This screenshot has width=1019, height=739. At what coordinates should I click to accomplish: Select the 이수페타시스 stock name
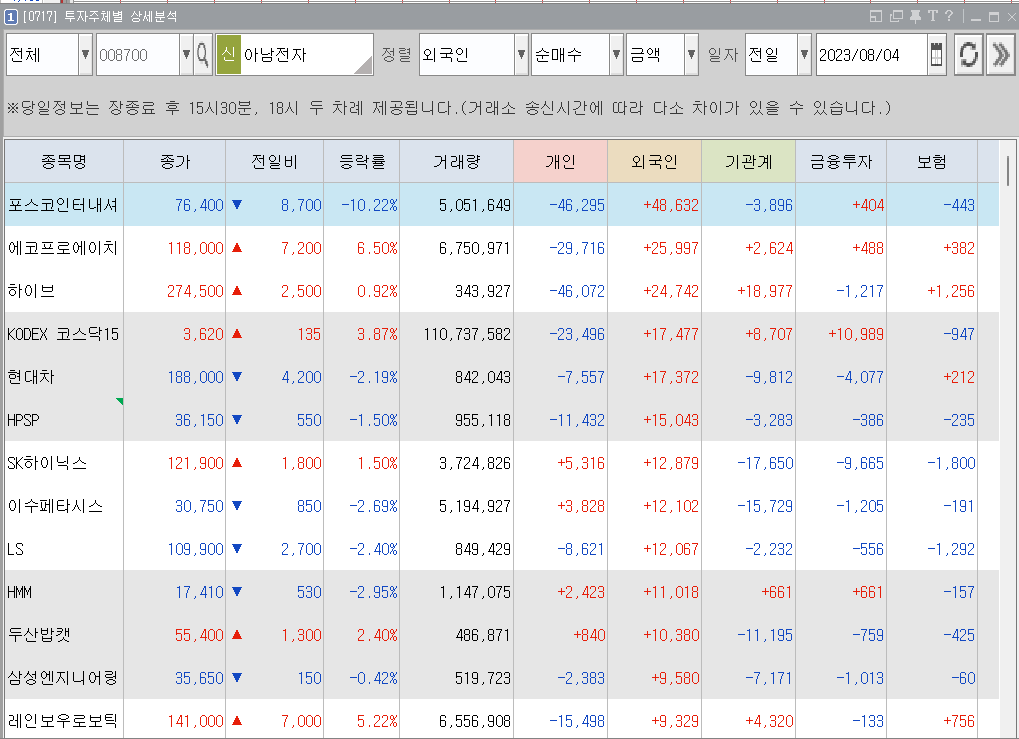click(x=55, y=506)
